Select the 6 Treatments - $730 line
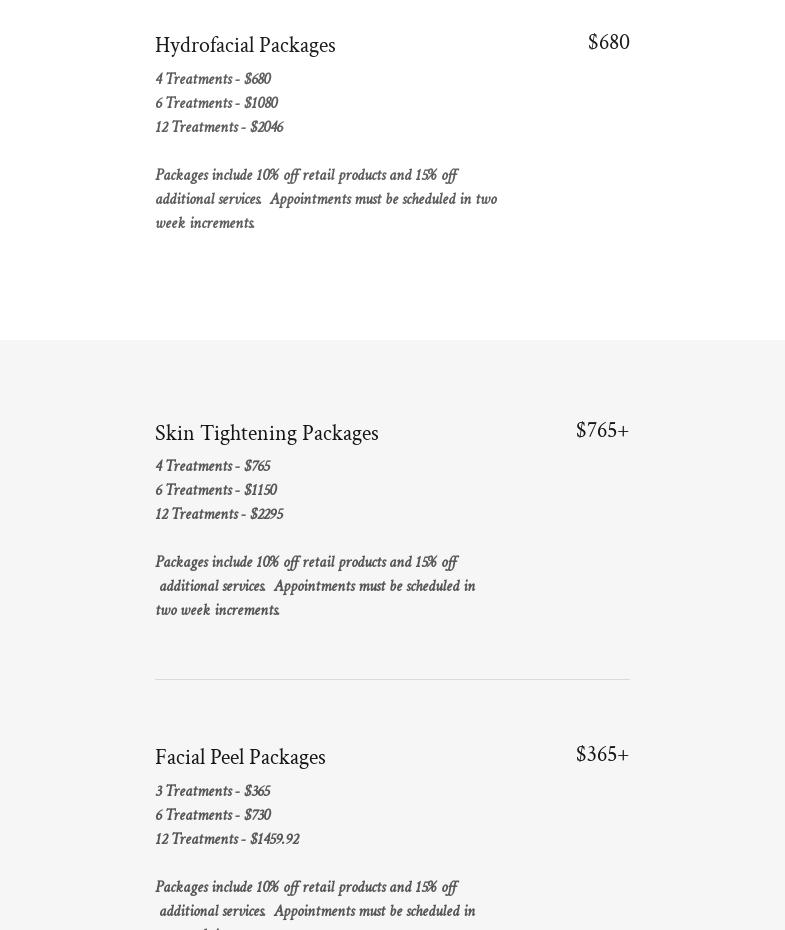Image resolution: width=785 pixels, height=930 pixels. [x=213, y=816]
